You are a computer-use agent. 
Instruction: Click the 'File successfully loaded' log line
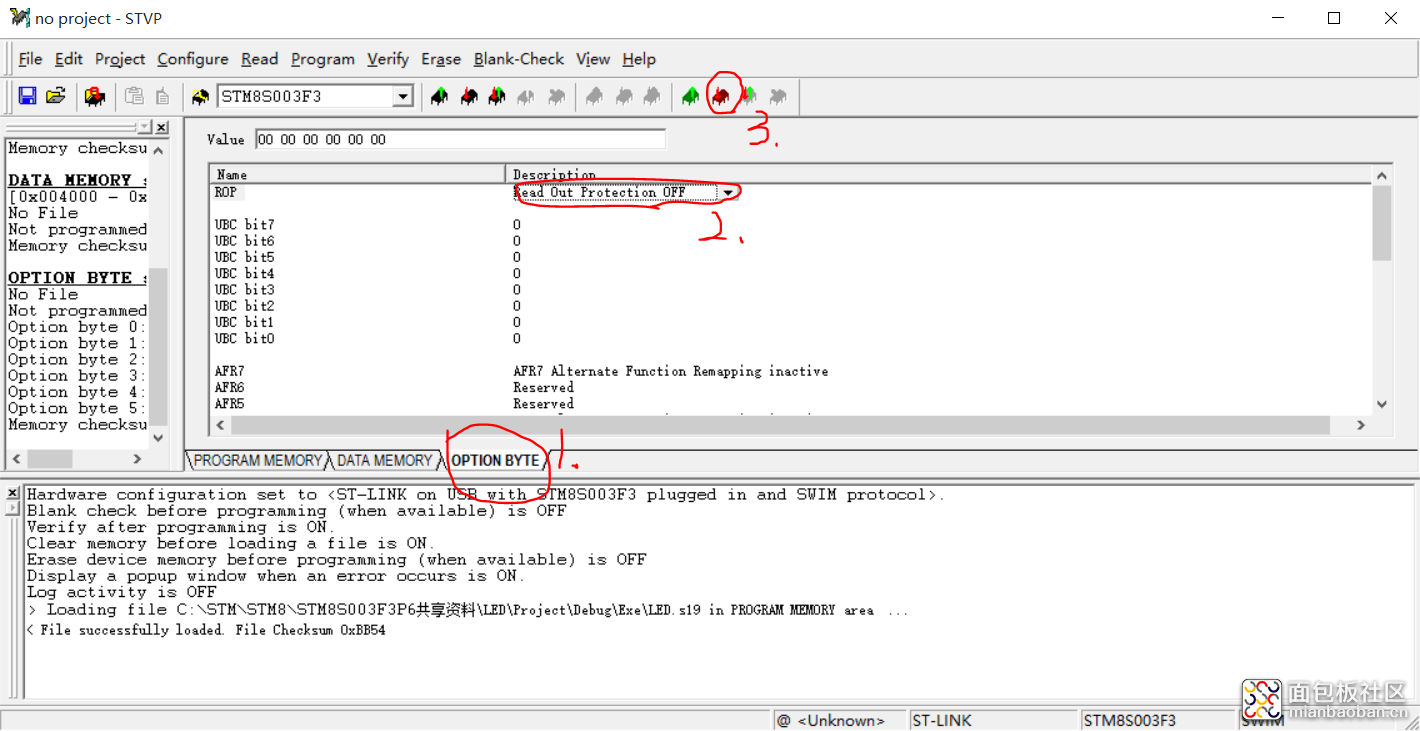[x=206, y=630]
